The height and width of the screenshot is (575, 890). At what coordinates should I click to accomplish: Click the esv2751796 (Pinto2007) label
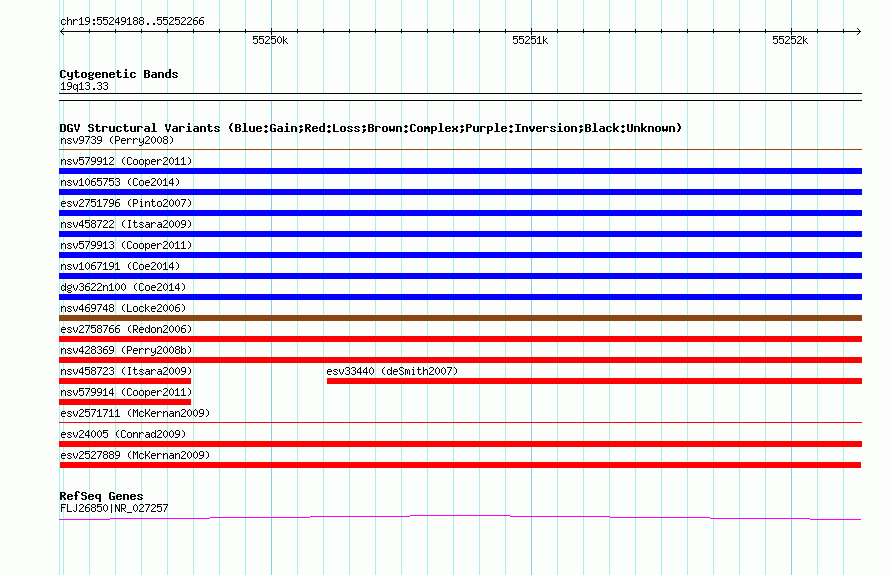(126, 203)
